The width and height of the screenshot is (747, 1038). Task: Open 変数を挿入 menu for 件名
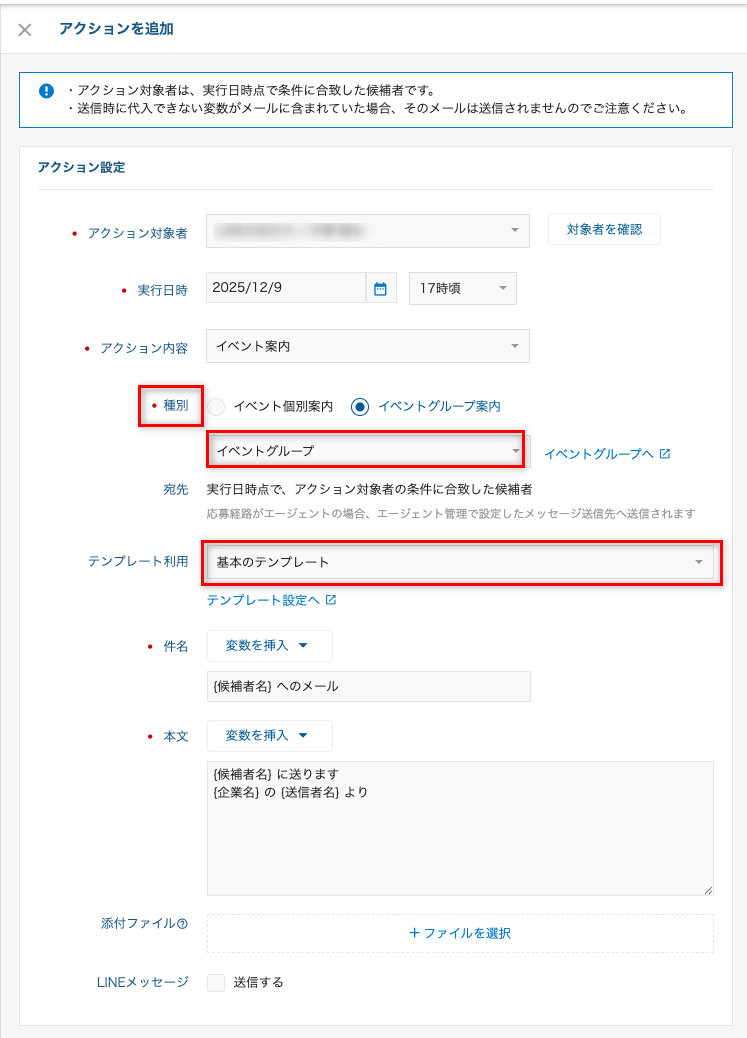(269, 646)
